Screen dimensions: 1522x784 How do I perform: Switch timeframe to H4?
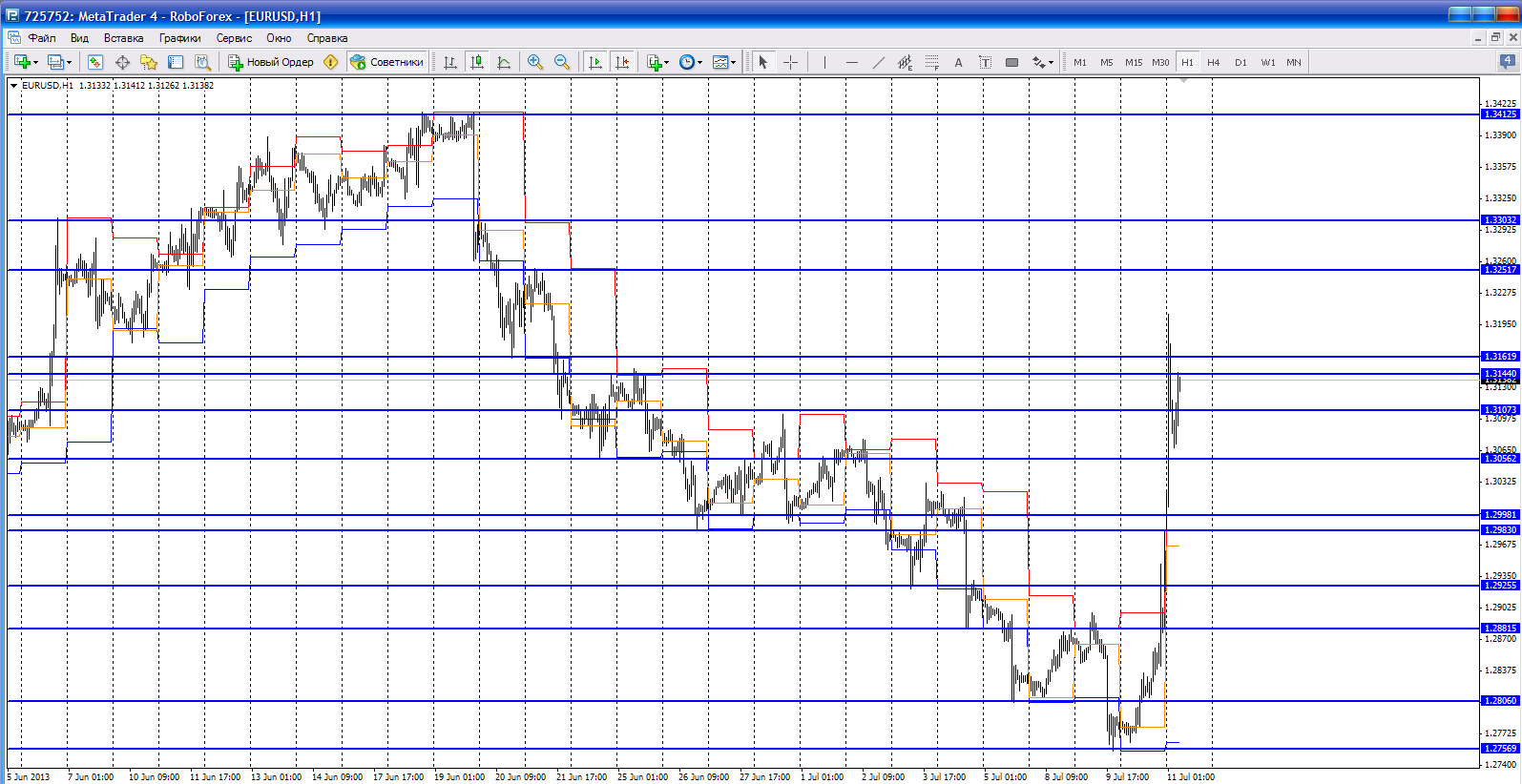1214,62
